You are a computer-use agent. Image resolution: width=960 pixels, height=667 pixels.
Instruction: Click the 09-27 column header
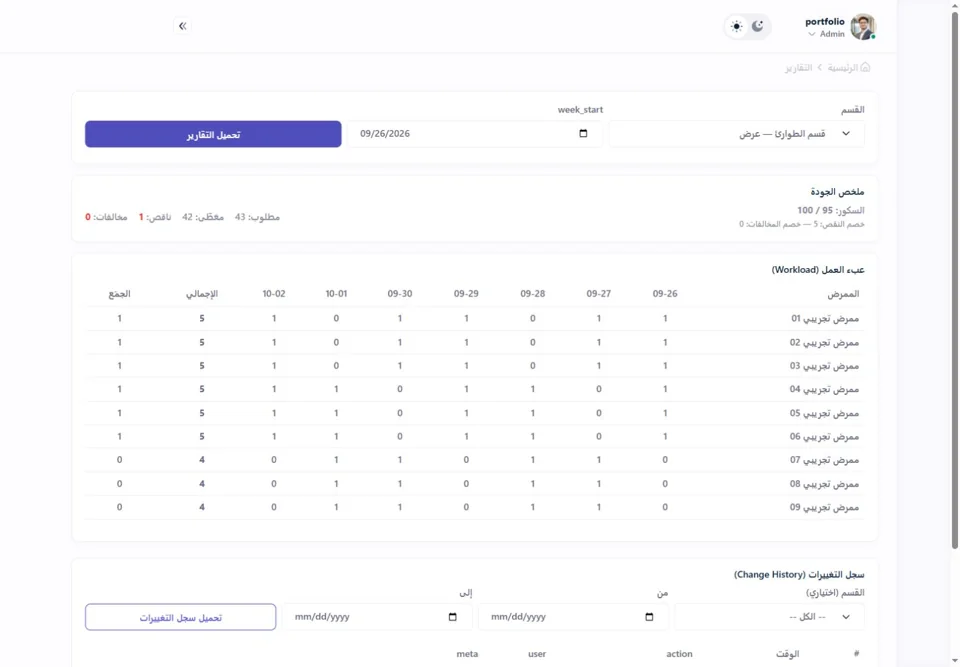tap(599, 293)
